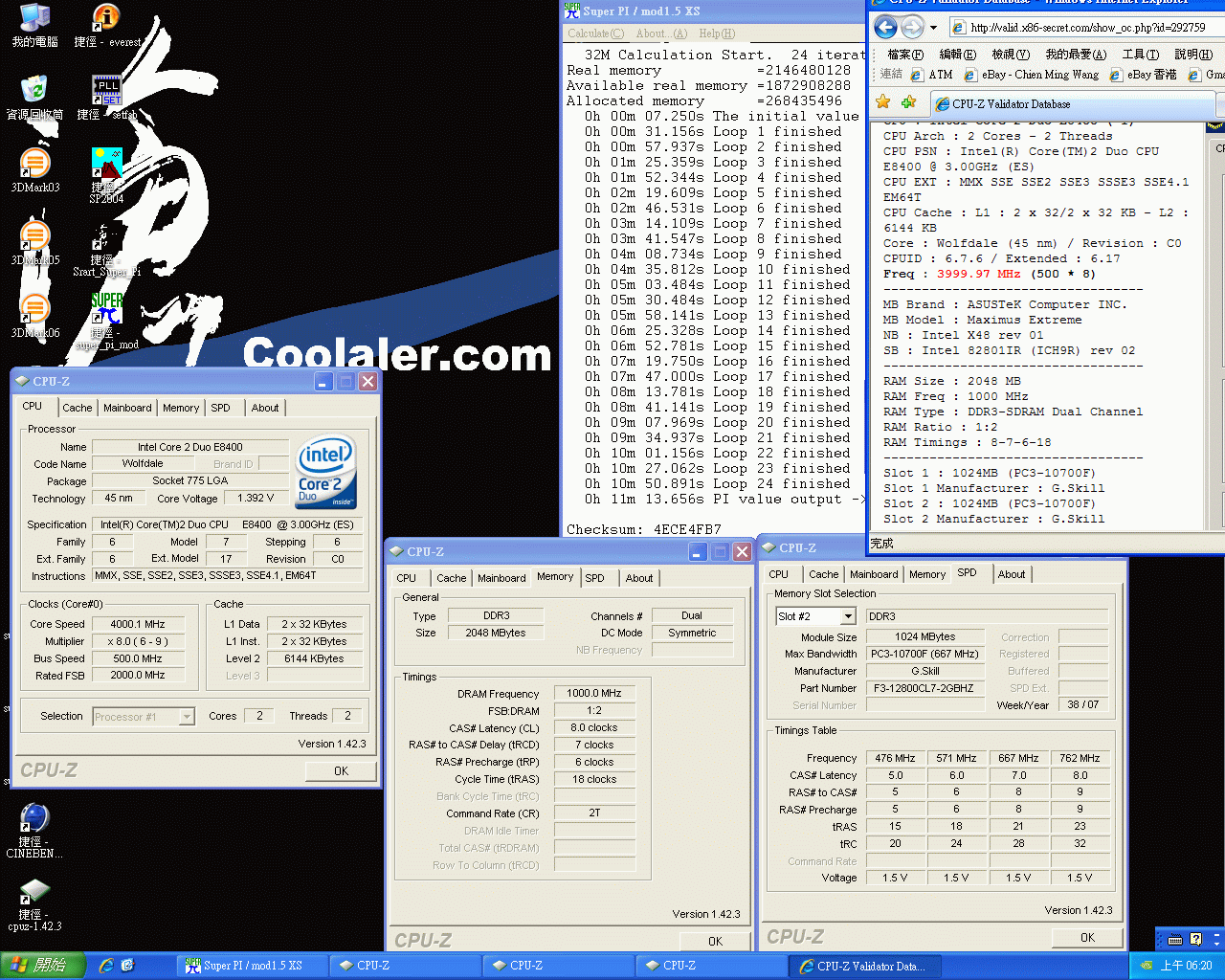Image resolution: width=1225 pixels, height=980 pixels.
Task: Open the 我的電腦 desktop icon
Action: (35, 26)
